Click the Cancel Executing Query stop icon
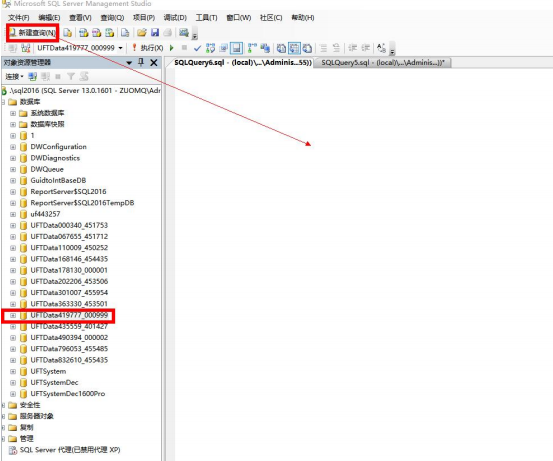553x461 pixels. tap(184, 48)
